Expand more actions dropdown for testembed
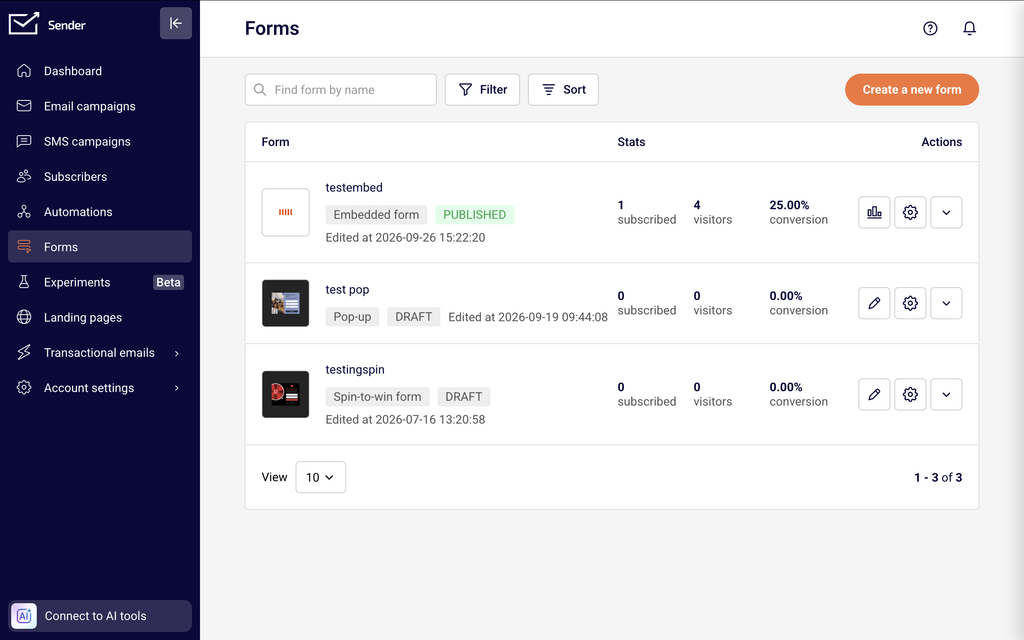 coord(946,212)
